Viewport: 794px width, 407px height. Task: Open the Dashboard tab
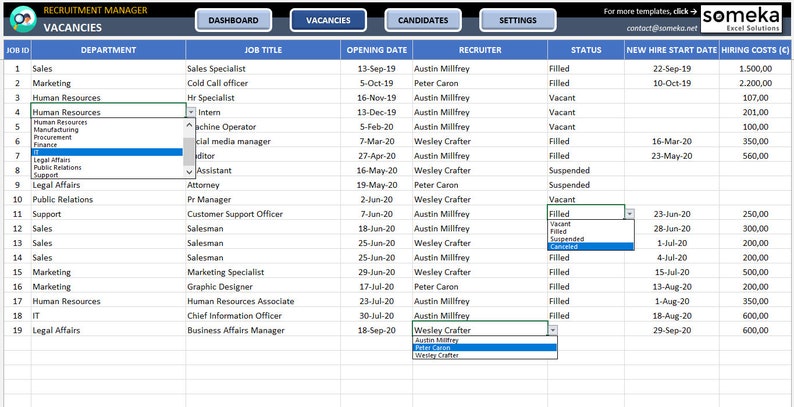point(233,21)
